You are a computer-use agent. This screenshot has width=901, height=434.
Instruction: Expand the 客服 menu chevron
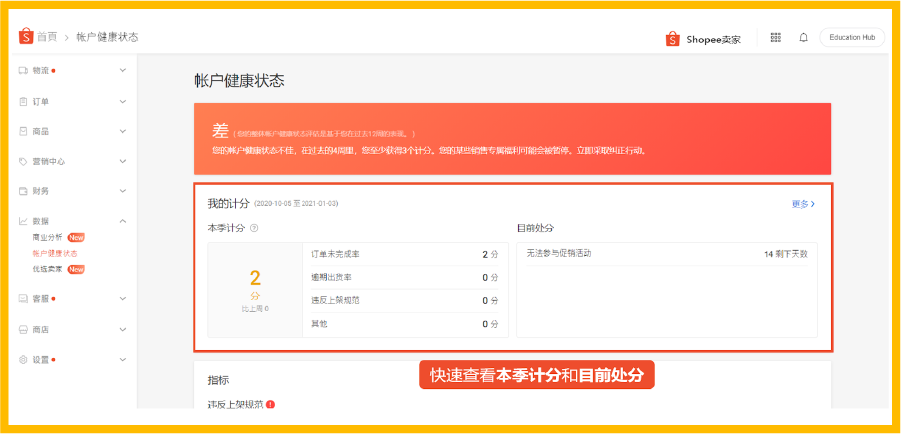[x=122, y=299]
